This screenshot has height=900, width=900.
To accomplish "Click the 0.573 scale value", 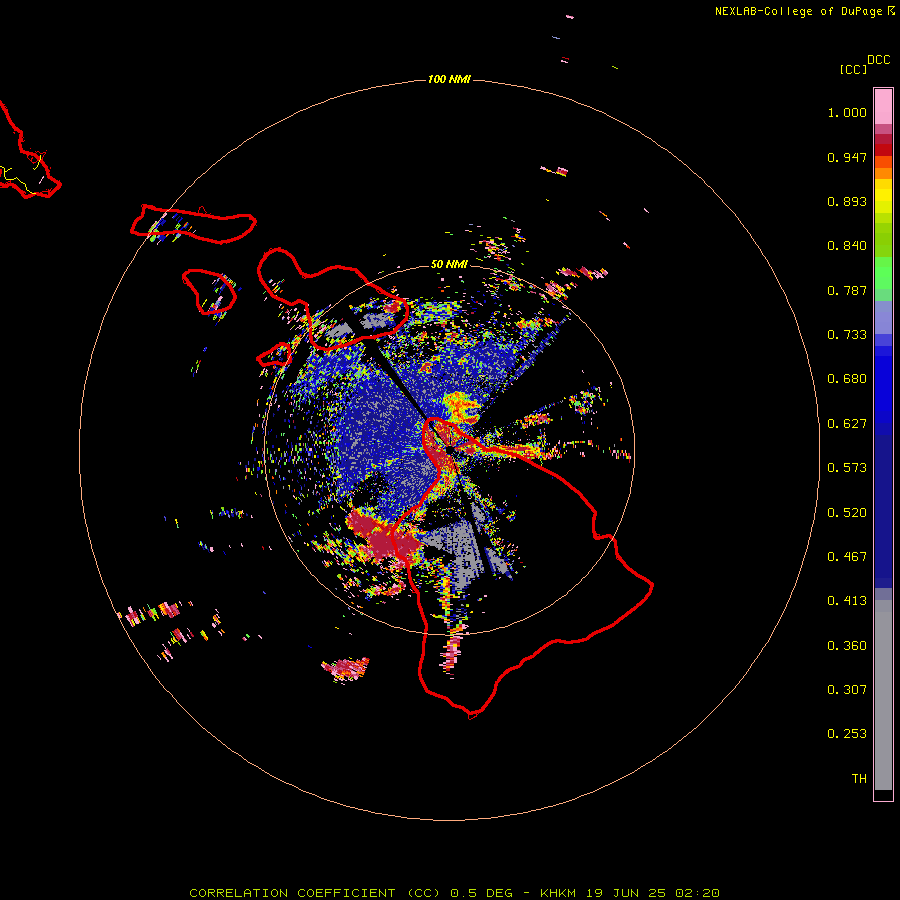I will coord(847,468).
